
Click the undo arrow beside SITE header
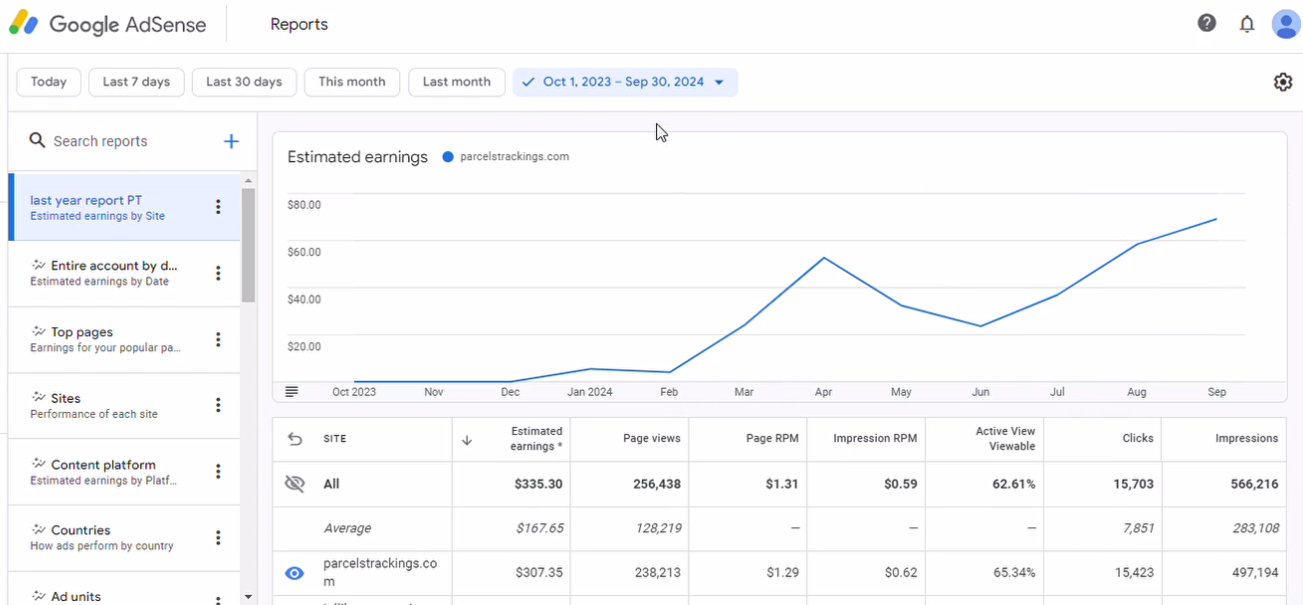pyautogui.click(x=295, y=439)
